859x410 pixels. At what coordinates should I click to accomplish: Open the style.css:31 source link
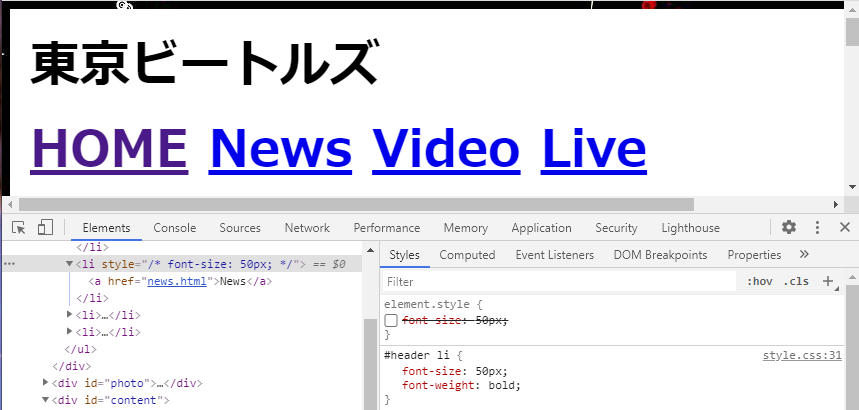pos(801,355)
